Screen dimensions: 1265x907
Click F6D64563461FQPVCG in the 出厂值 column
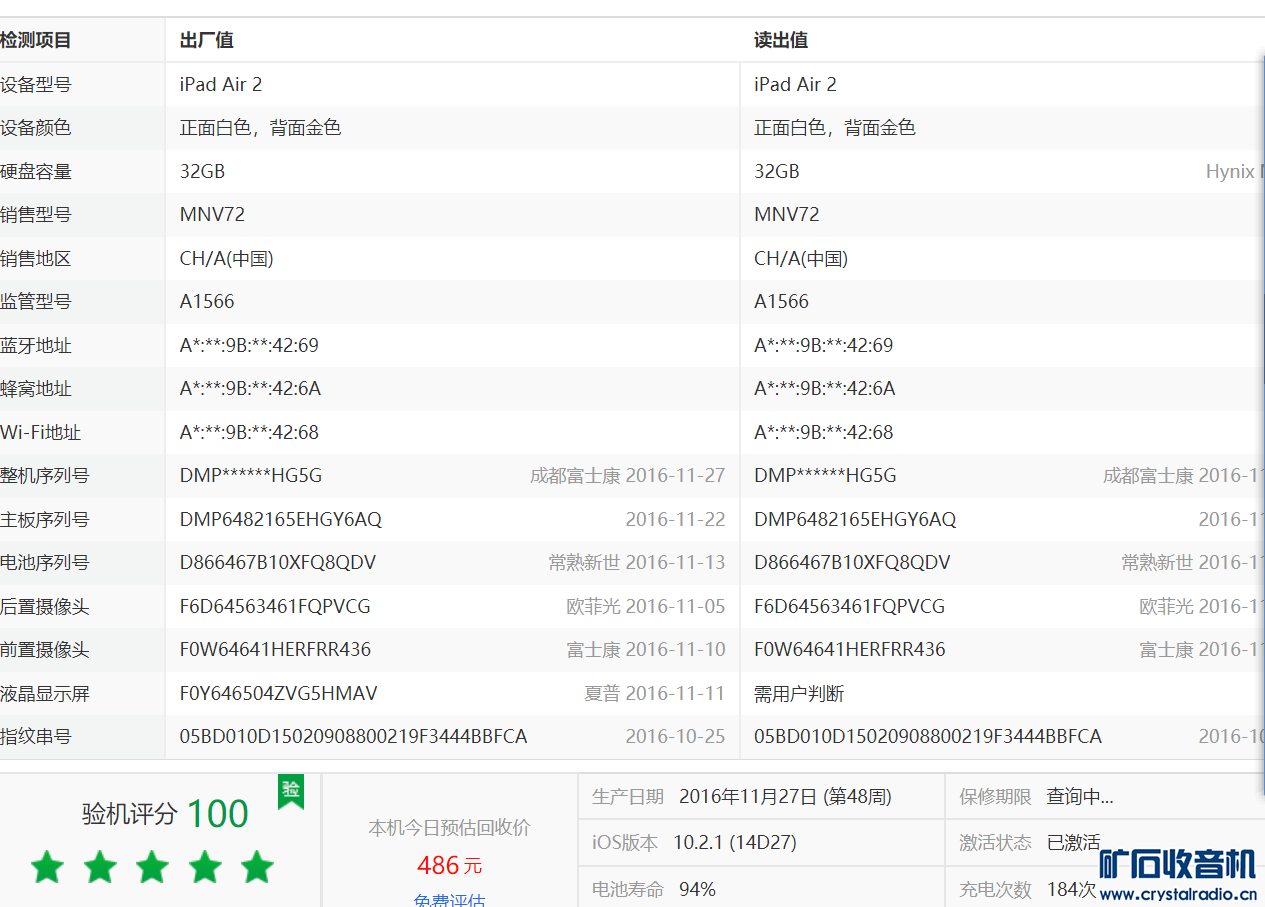(x=275, y=607)
